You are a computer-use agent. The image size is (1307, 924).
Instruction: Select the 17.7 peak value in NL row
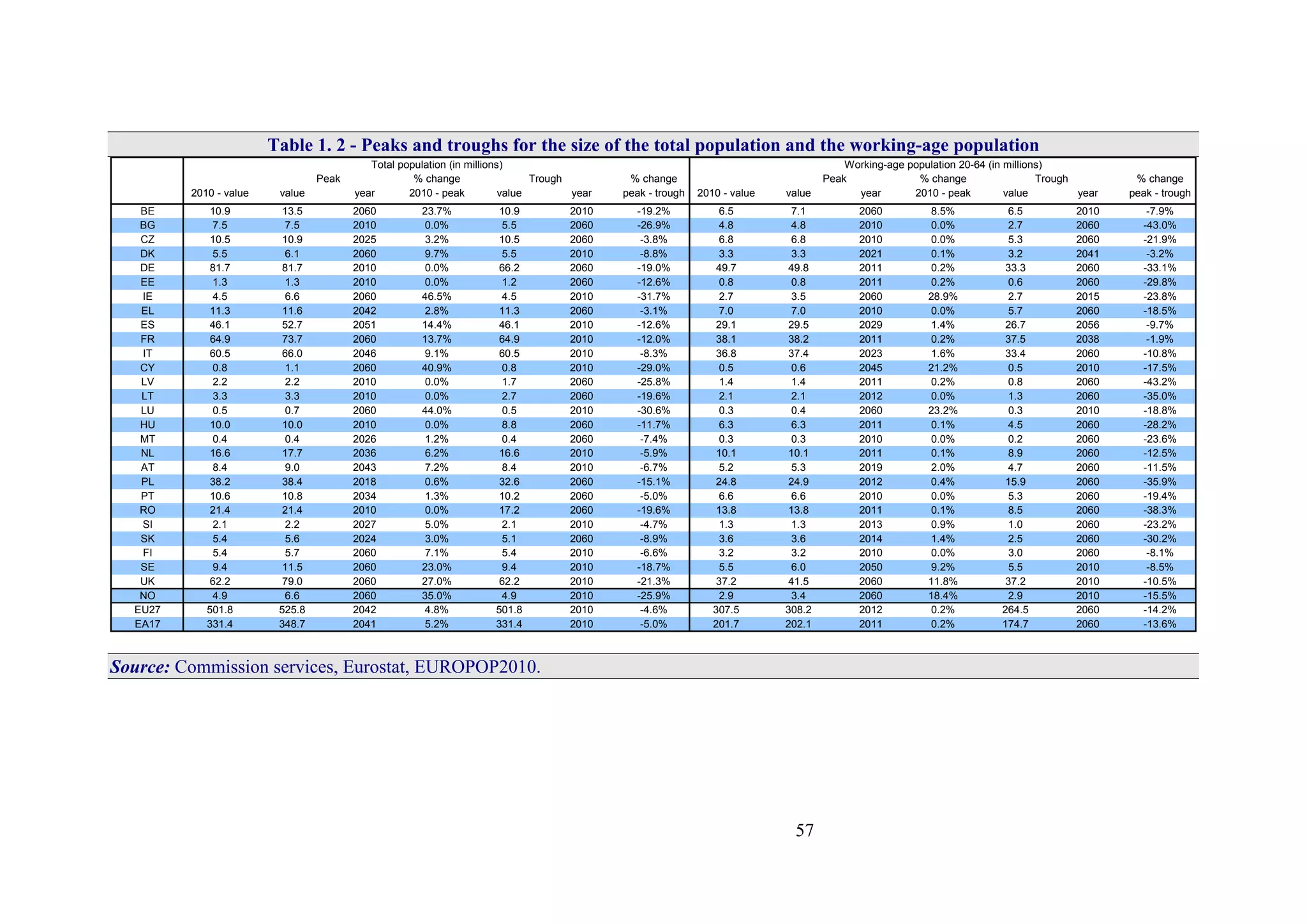[292, 453]
